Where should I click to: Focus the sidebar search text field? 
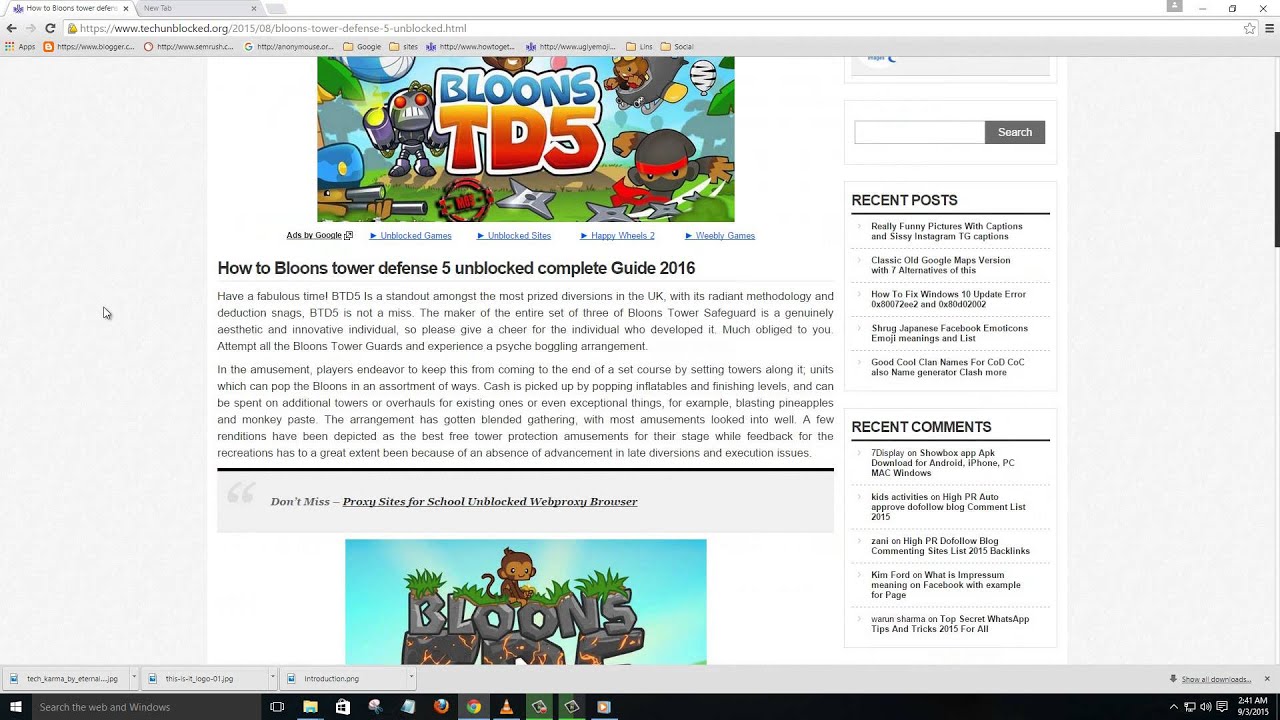(x=919, y=132)
